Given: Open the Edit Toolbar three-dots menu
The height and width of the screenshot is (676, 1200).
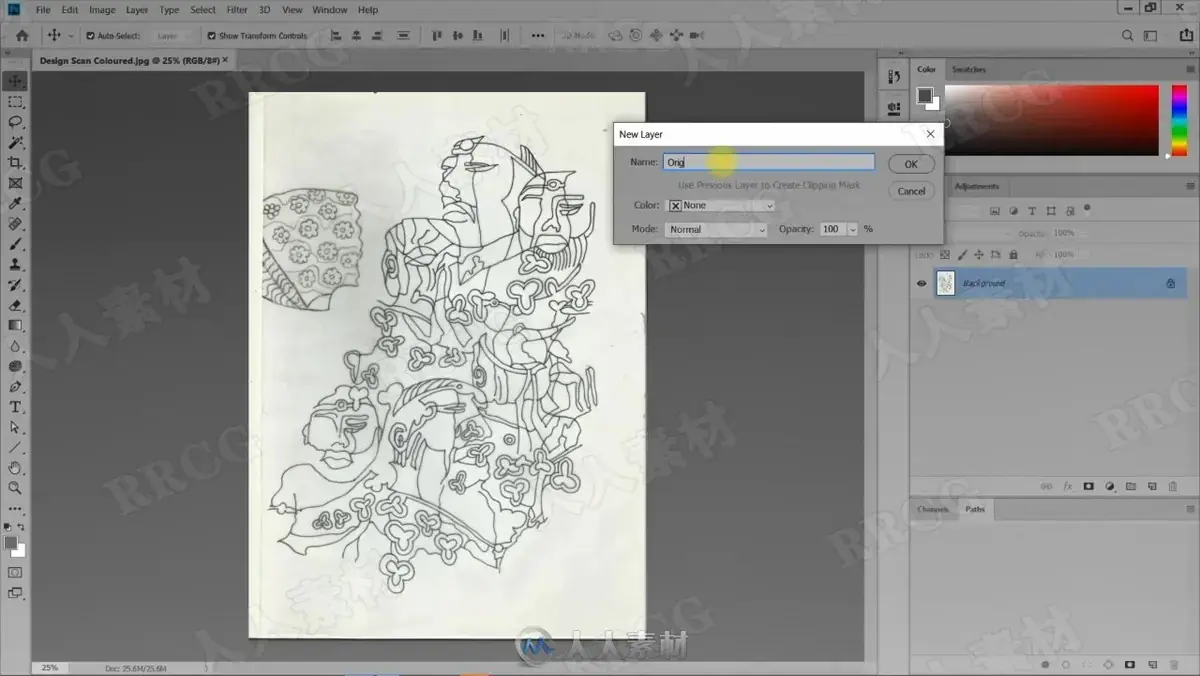Looking at the screenshot, I should (x=15, y=508).
